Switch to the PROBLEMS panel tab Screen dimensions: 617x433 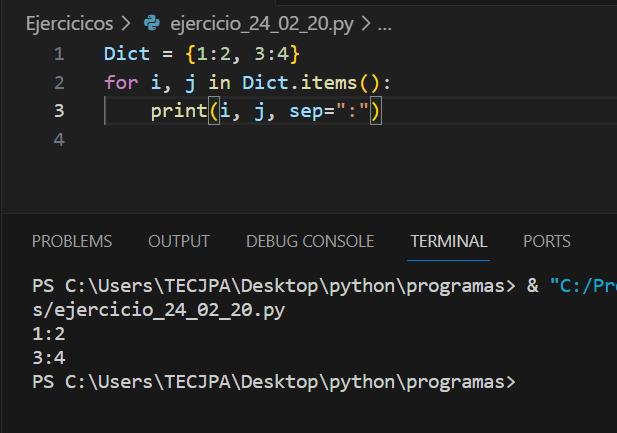72,241
